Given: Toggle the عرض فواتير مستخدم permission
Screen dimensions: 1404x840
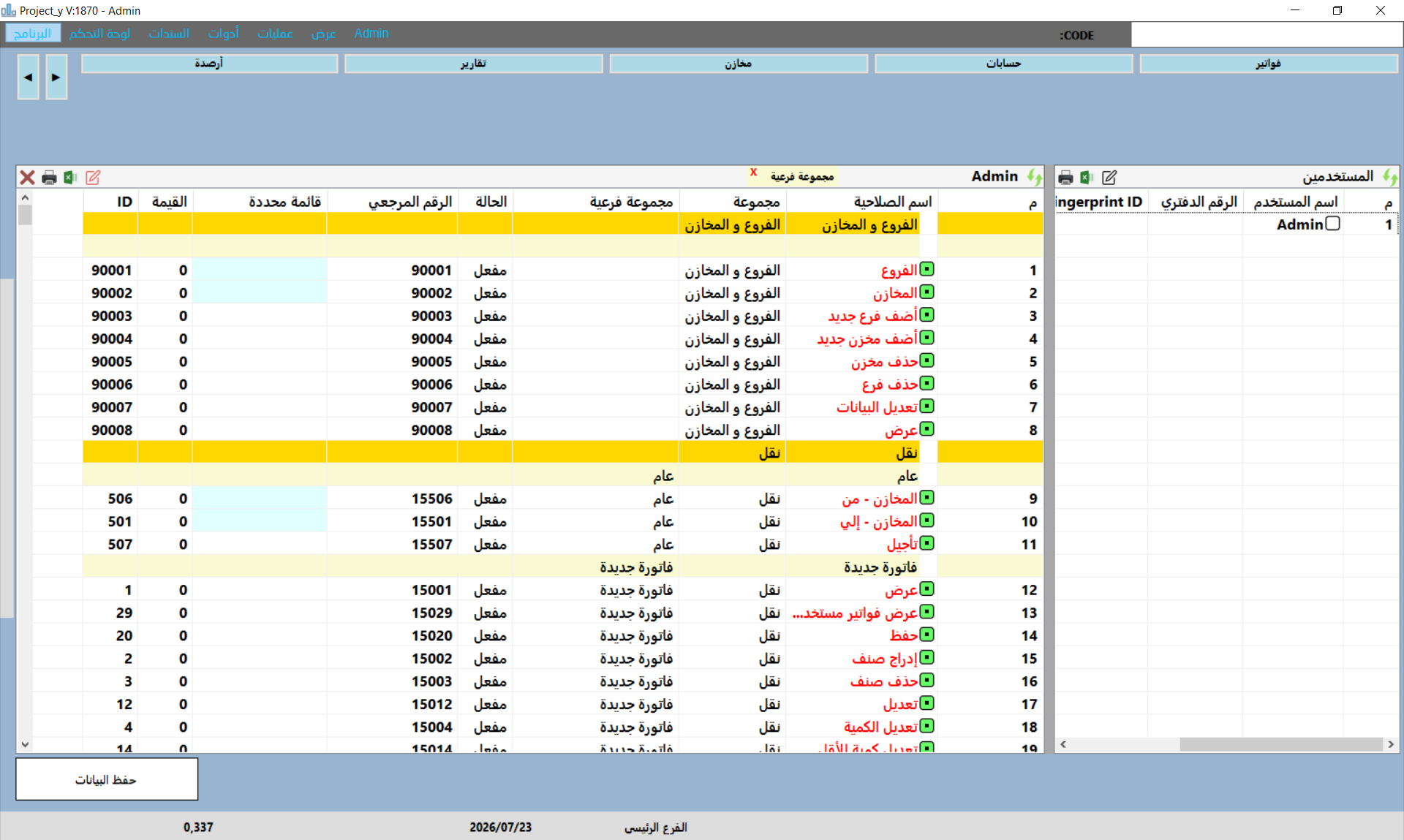Looking at the screenshot, I should point(926,612).
